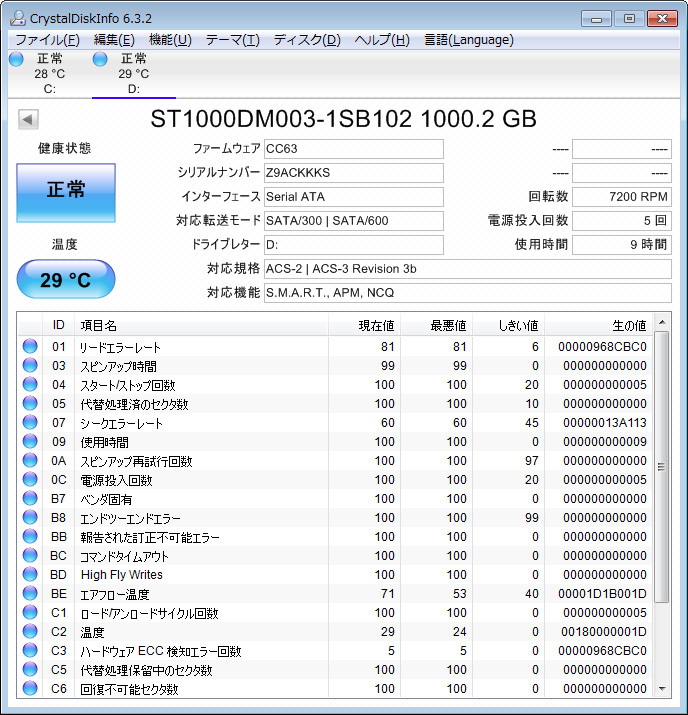Click the previous disk arrow button
688x715 pixels.
[x=28, y=120]
